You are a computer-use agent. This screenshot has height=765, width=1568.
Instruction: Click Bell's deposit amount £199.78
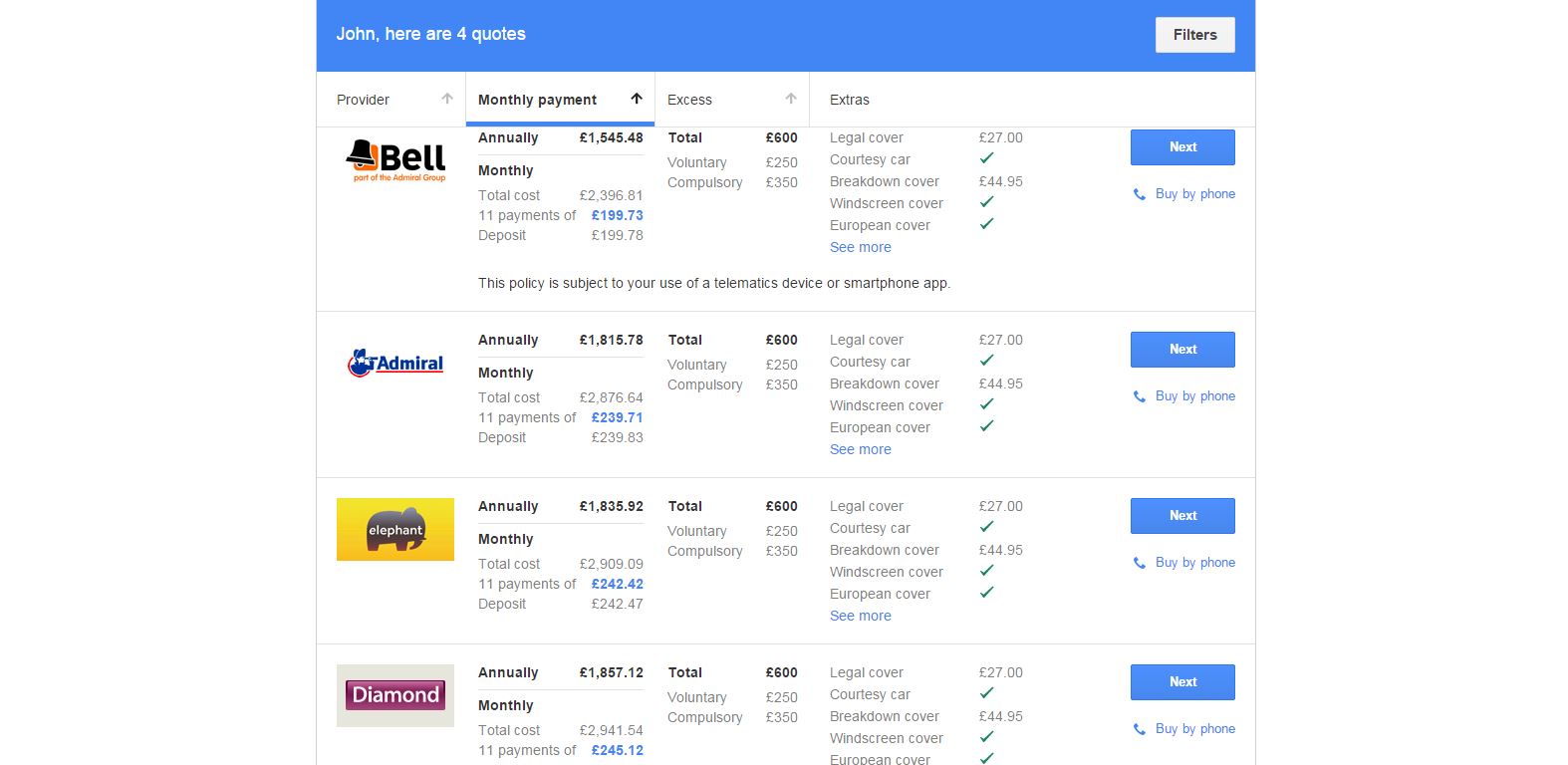click(618, 235)
